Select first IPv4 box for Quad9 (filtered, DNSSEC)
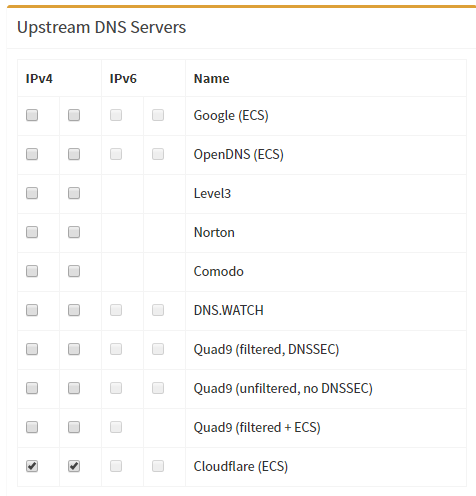This screenshot has height=496, width=476. tap(32, 349)
